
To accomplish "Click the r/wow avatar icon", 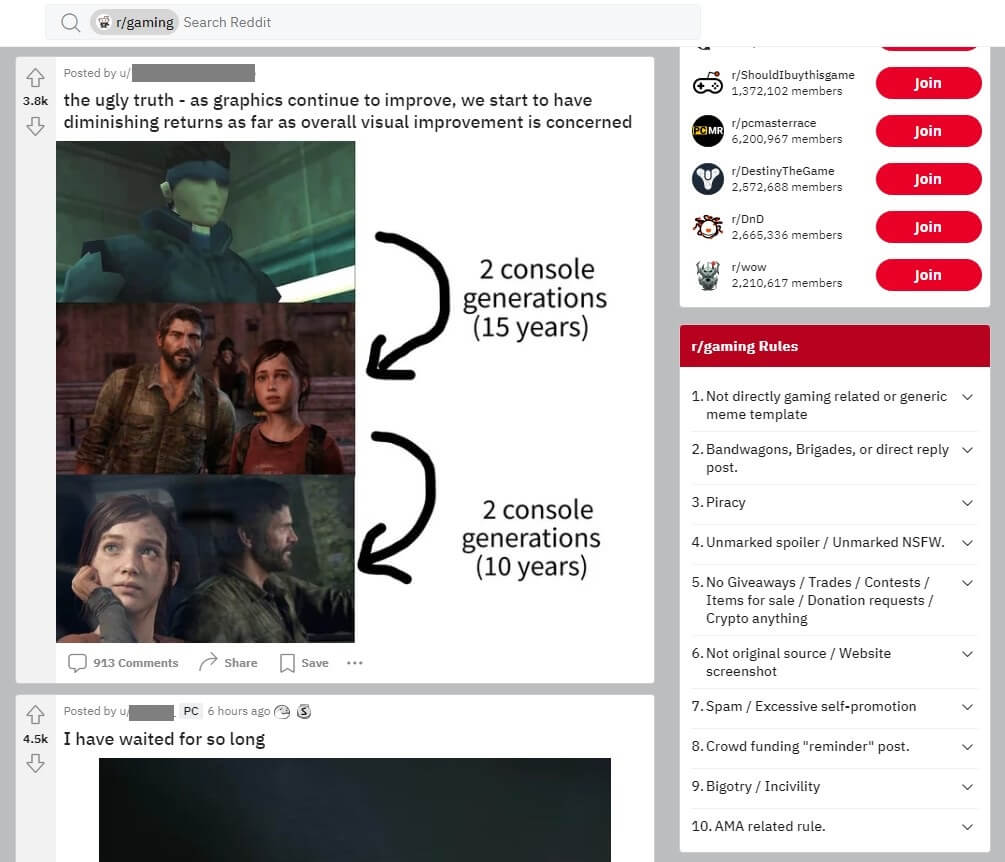I will 708,275.
